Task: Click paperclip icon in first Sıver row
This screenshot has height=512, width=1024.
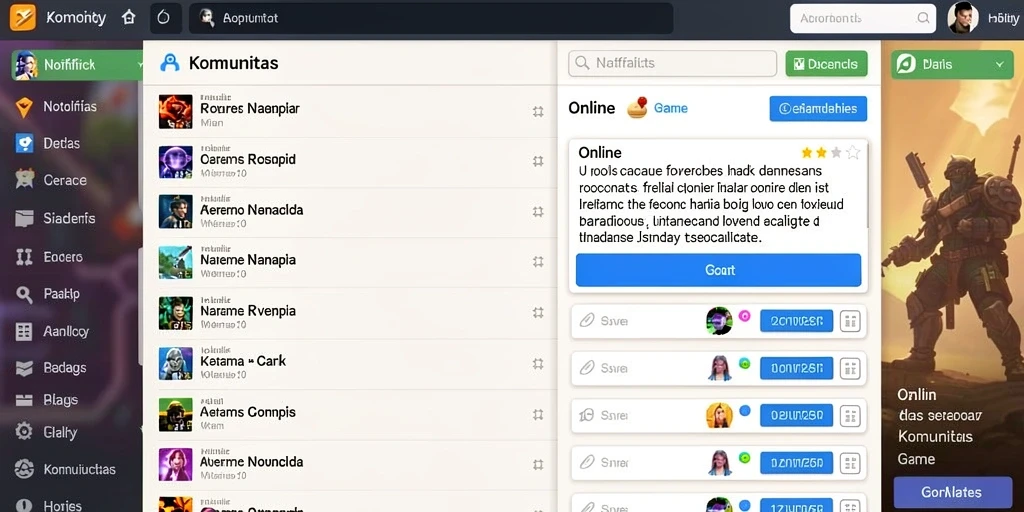Action: tap(586, 321)
